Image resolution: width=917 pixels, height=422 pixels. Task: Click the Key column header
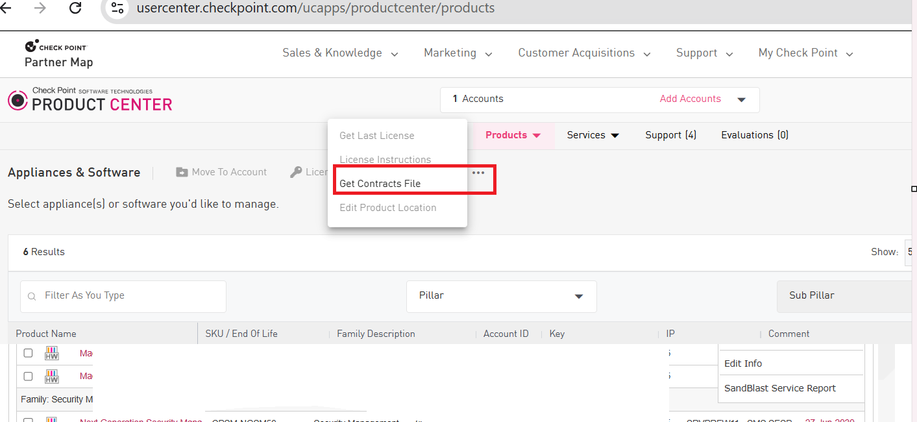click(557, 334)
